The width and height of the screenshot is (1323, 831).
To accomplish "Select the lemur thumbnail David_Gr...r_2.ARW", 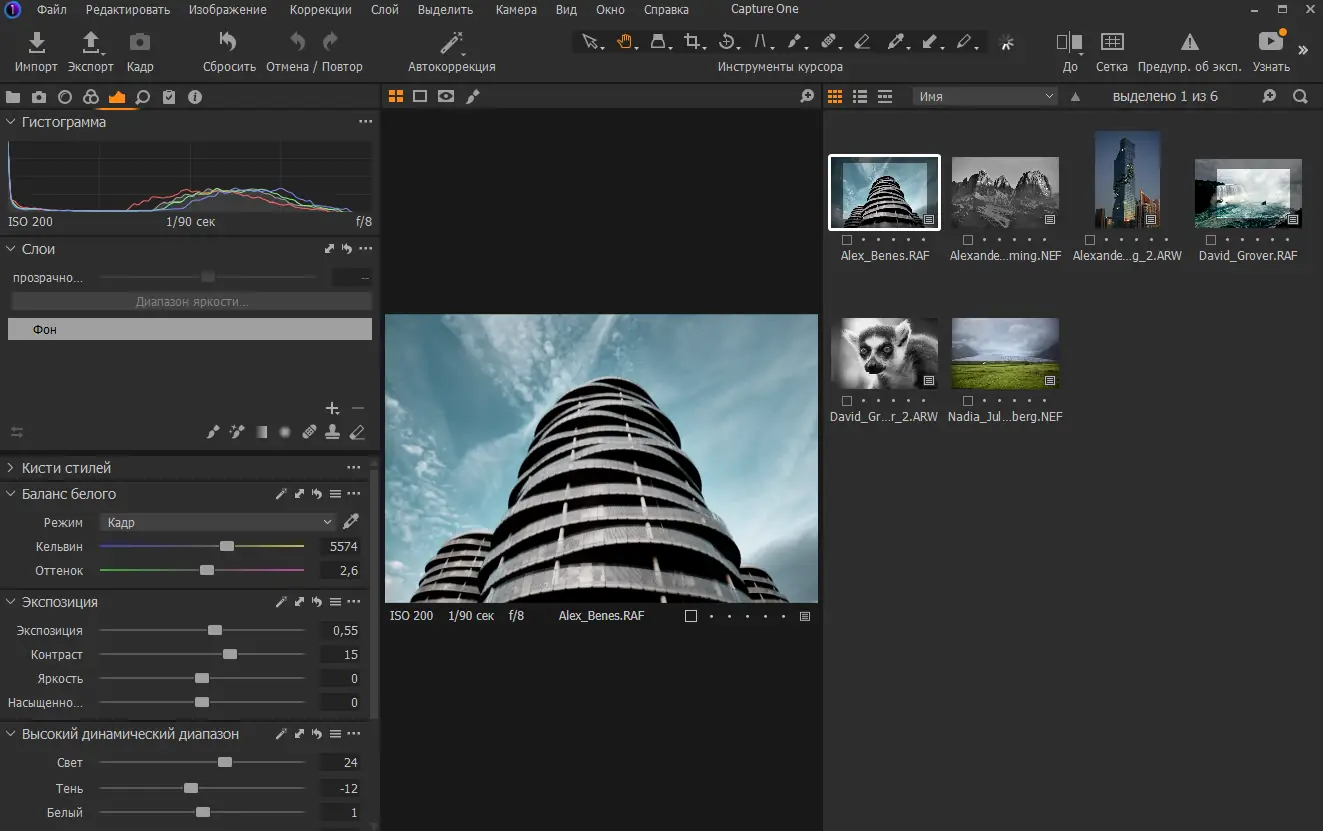I will 884,354.
